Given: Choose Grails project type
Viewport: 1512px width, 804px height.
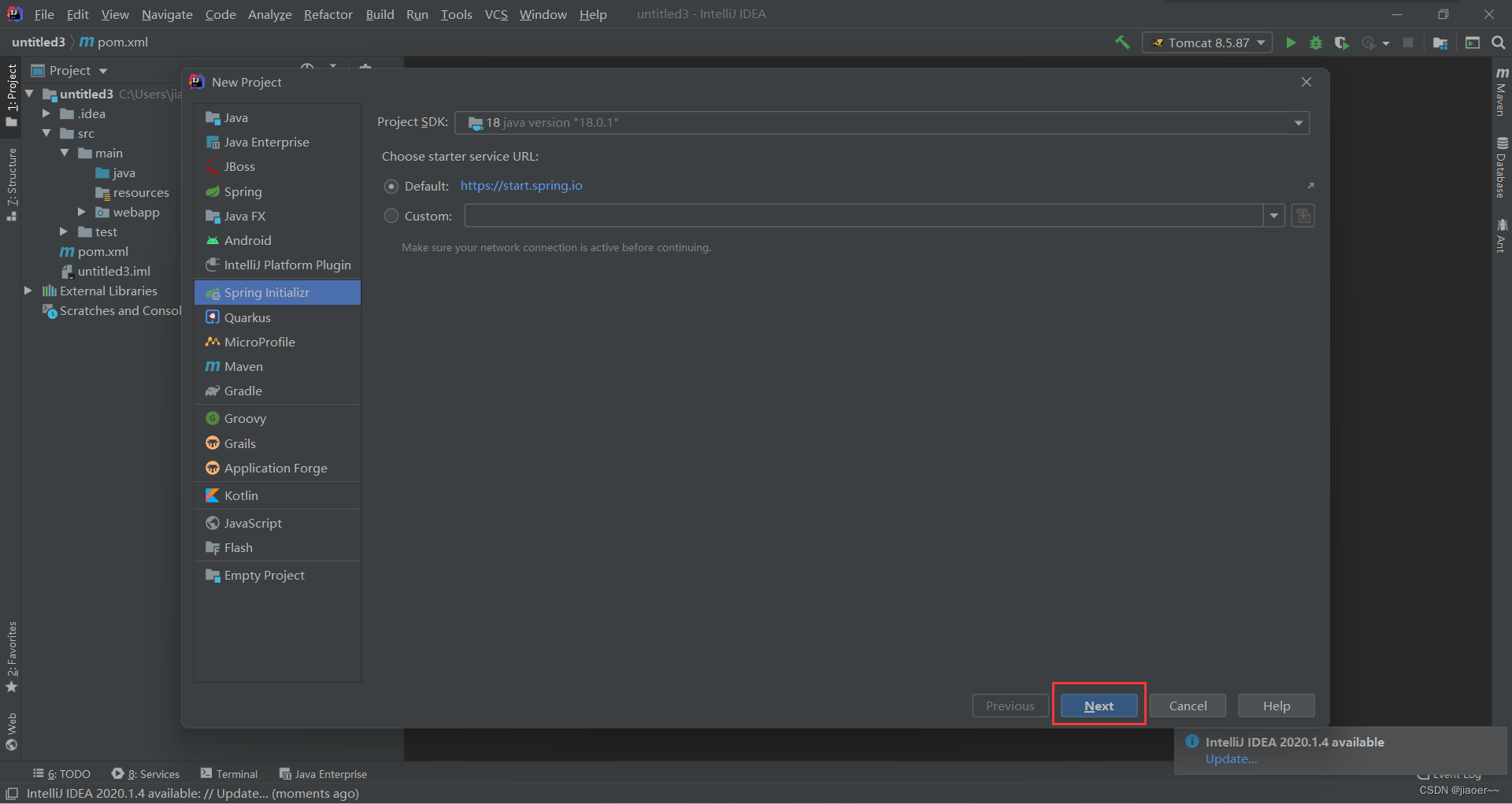Looking at the screenshot, I should [277, 443].
